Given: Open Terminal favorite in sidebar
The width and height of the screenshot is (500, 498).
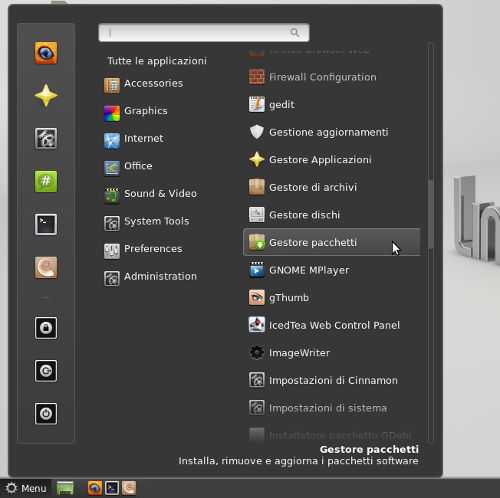Looking at the screenshot, I should [46, 224].
